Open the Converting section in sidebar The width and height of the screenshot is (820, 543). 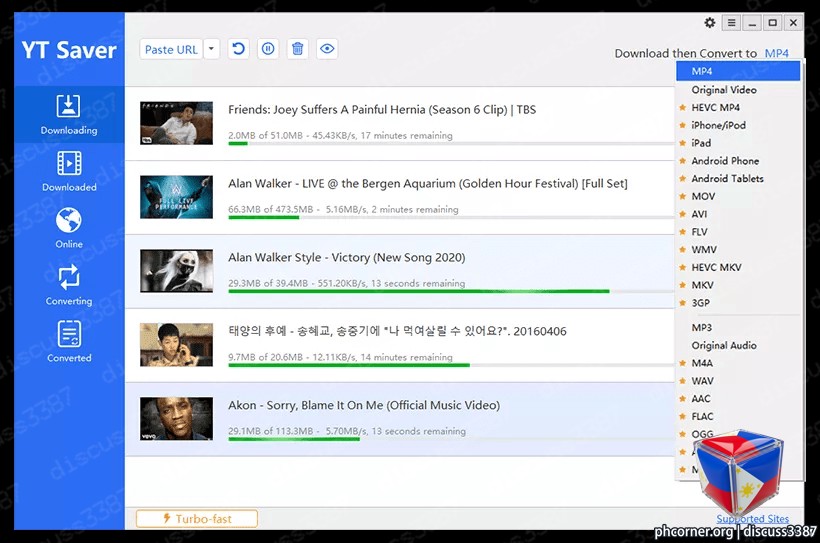coord(69,285)
